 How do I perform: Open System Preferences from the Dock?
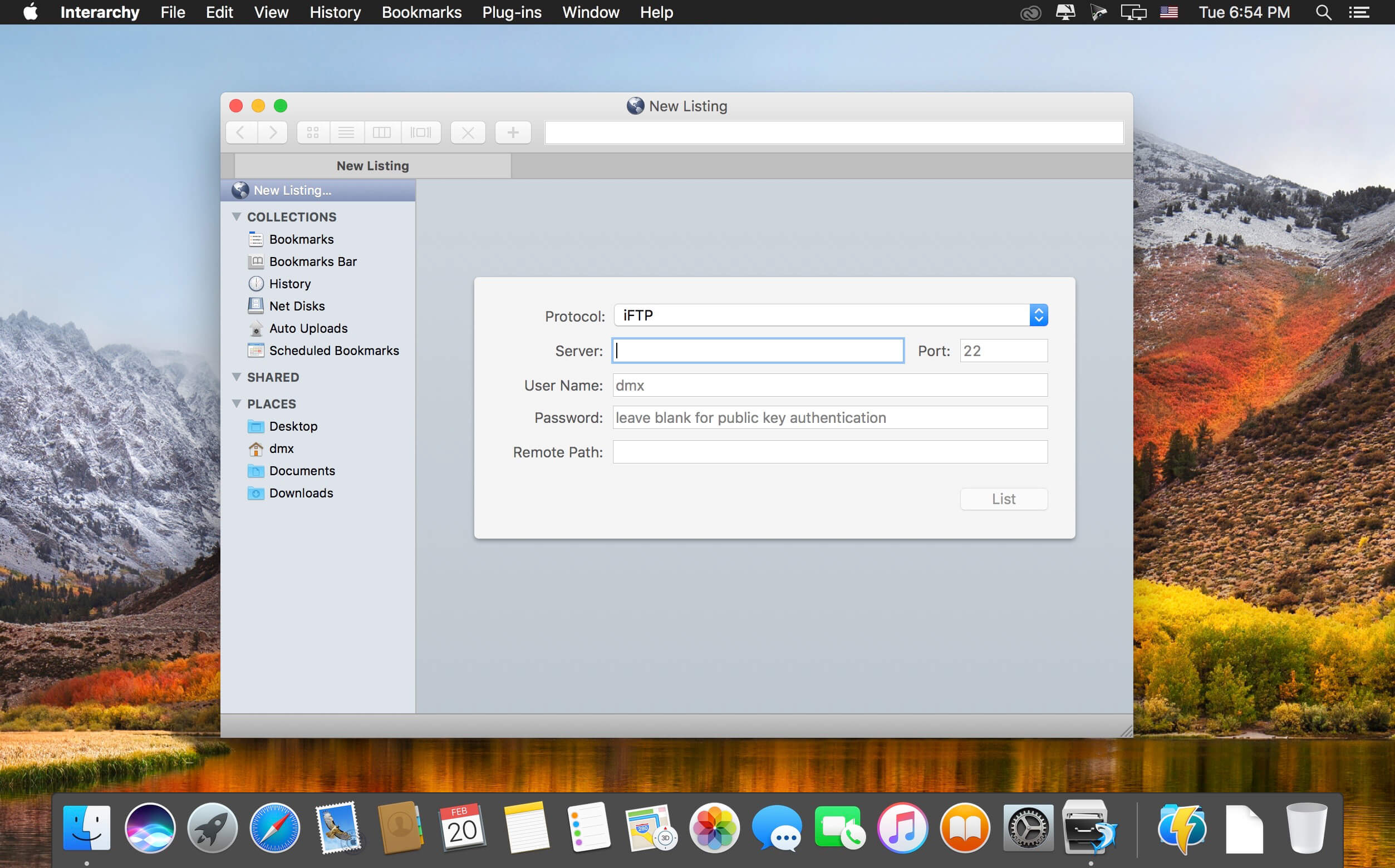point(1028,828)
